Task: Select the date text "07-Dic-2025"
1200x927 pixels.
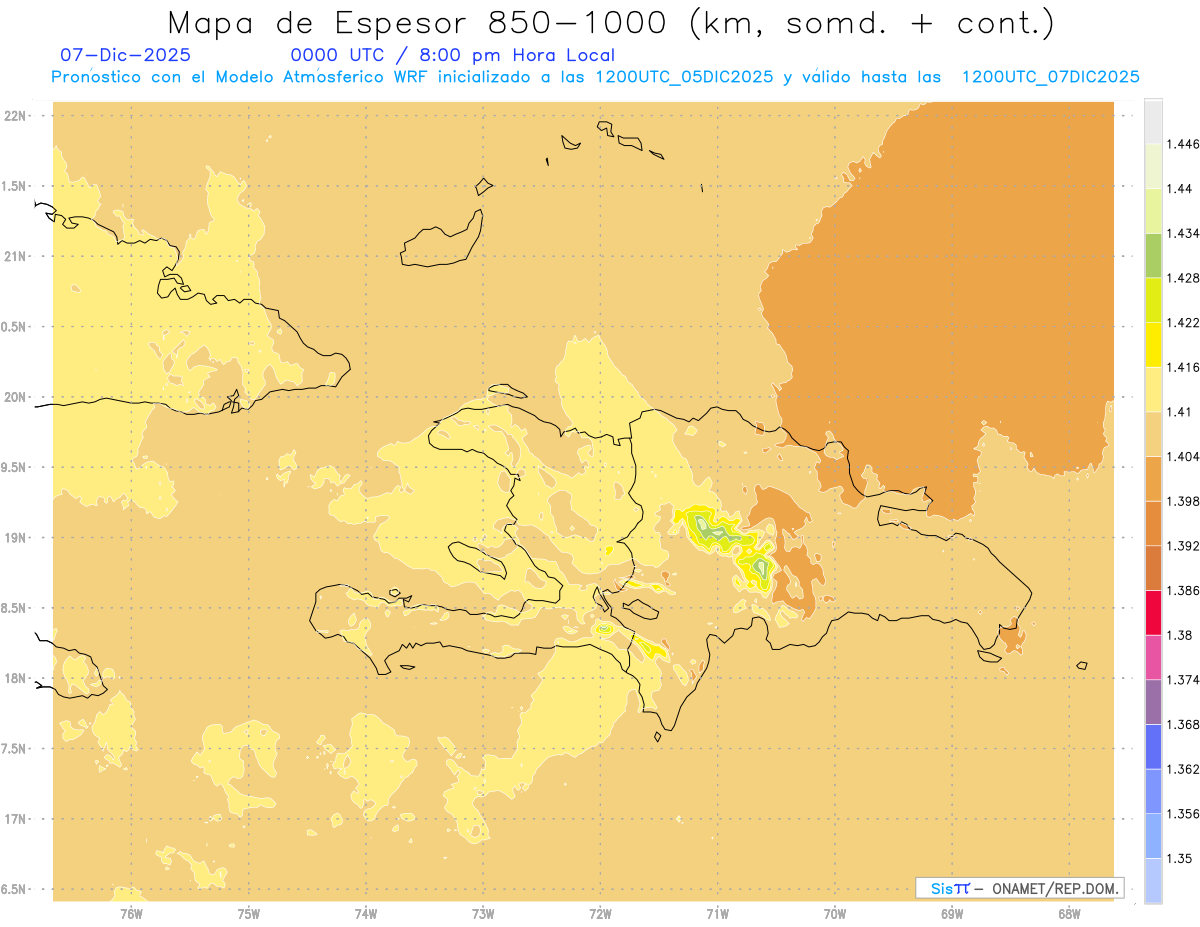Action: [x=126, y=56]
